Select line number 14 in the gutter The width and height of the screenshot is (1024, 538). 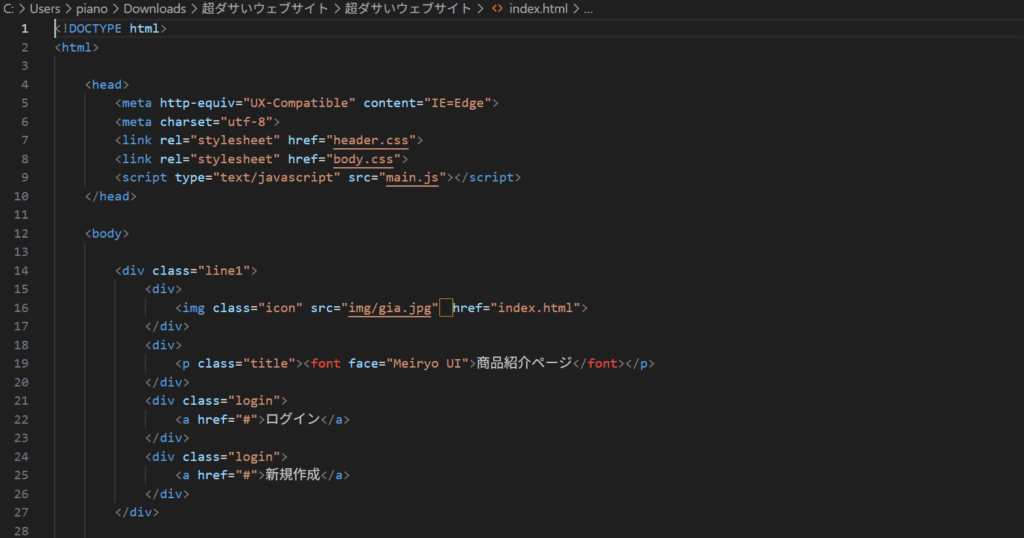click(21, 270)
